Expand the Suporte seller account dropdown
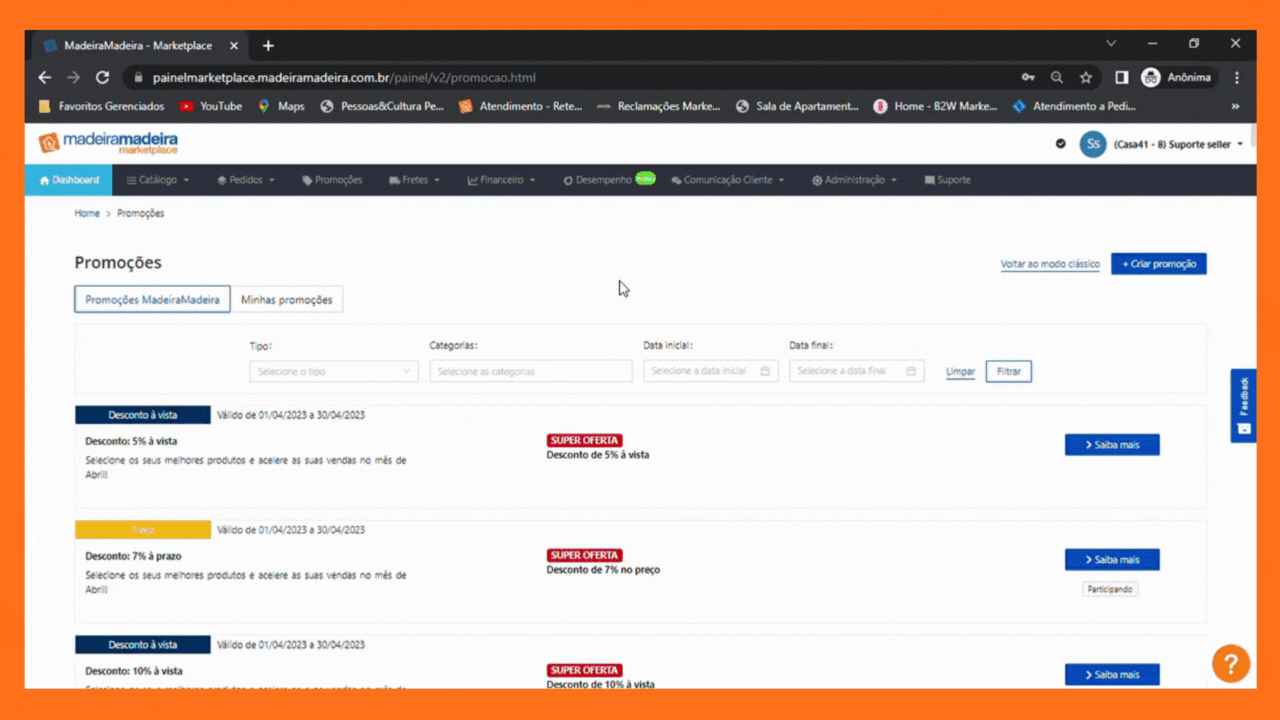The width and height of the screenshot is (1280, 720). click(x=1178, y=144)
